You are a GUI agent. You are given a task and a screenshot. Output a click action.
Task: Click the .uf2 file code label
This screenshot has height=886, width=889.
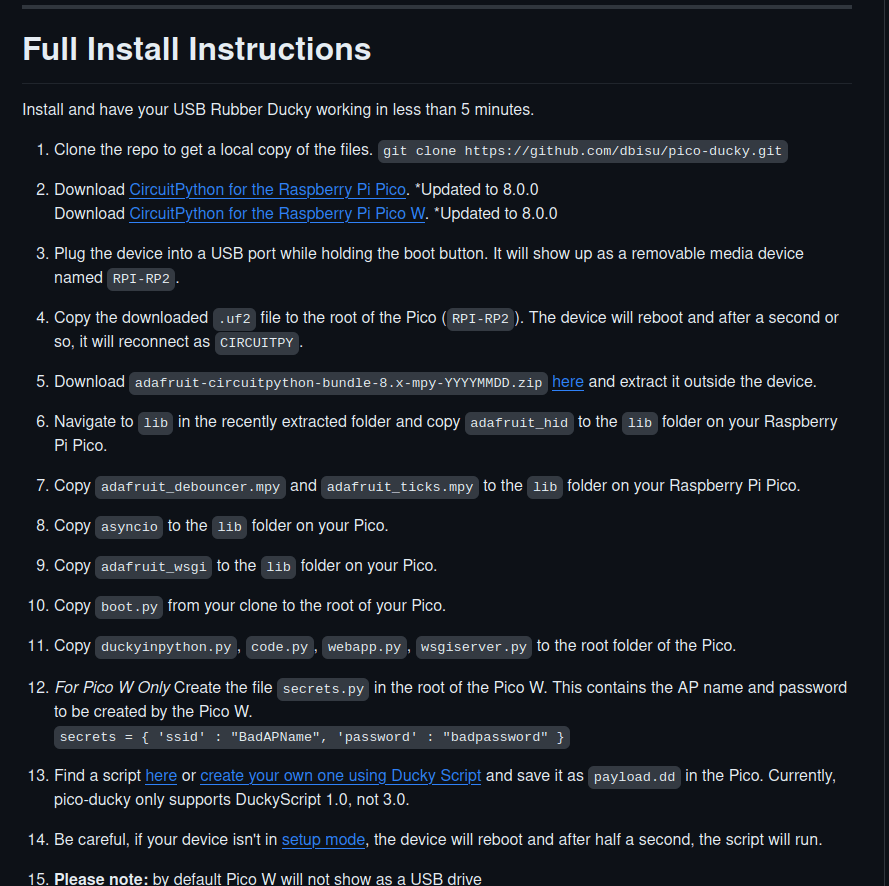[x=235, y=318]
